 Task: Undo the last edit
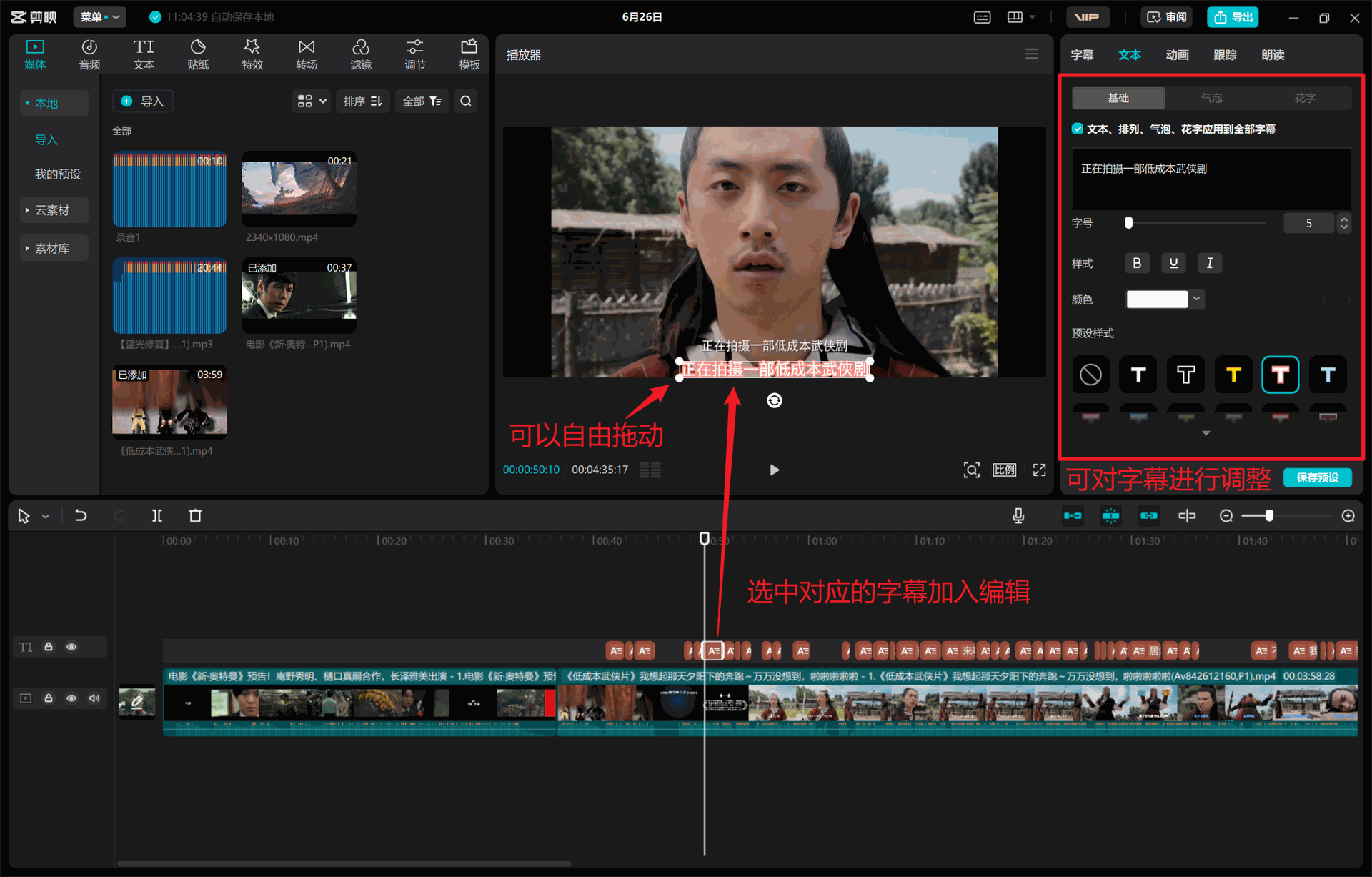tap(81, 516)
